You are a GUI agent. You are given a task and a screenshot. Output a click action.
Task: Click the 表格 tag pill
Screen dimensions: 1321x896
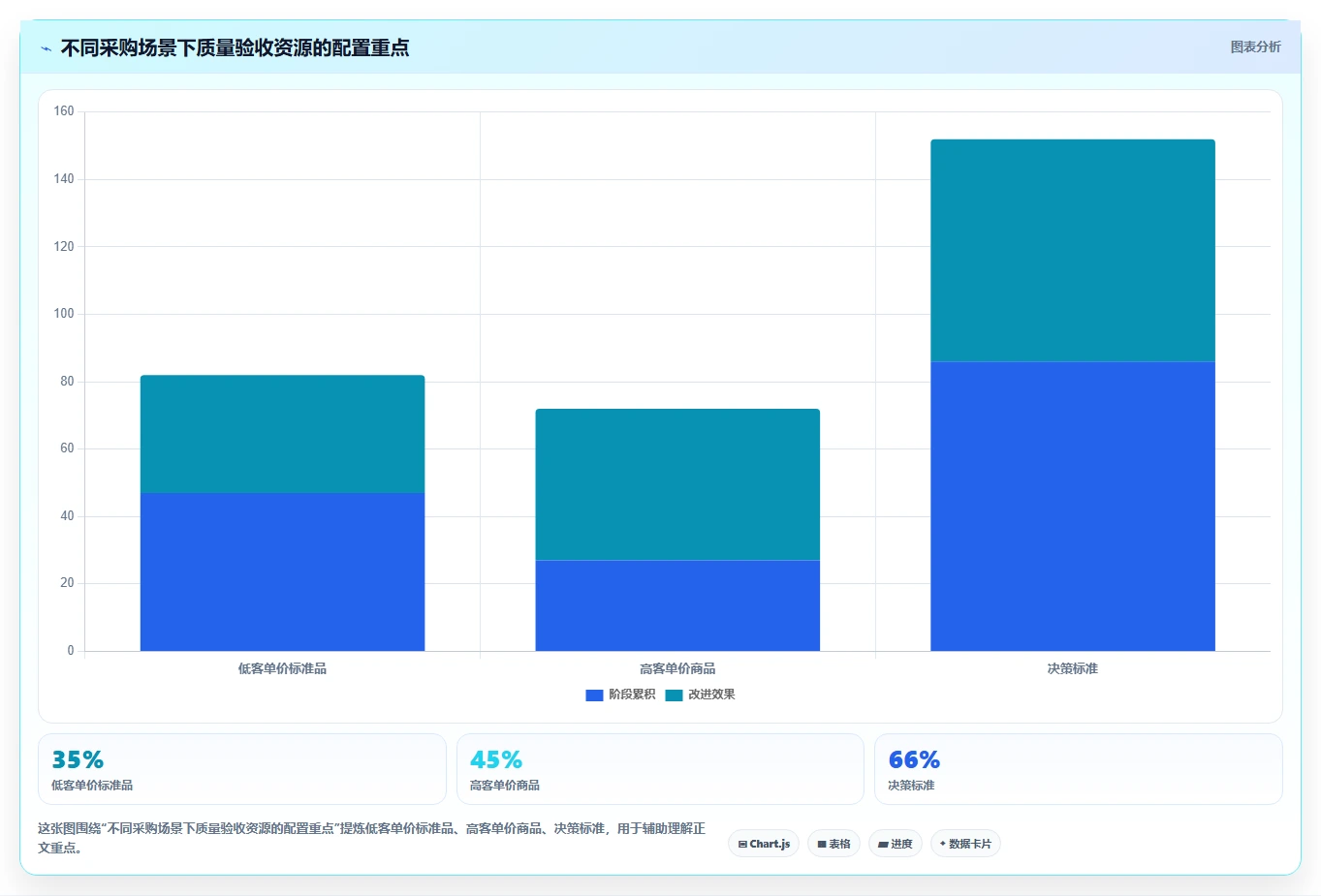tap(833, 844)
